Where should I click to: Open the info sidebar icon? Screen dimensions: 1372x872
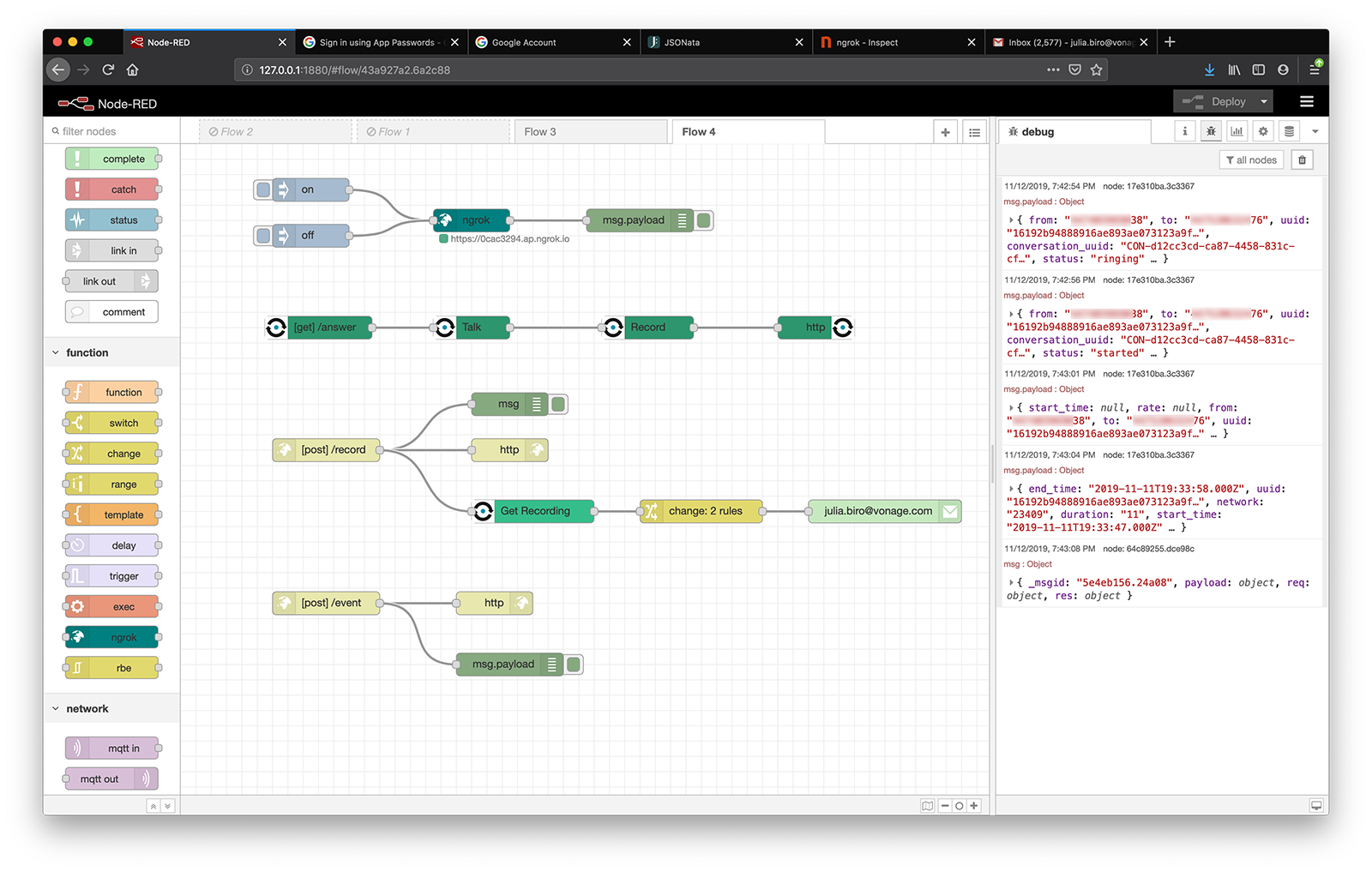1185,131
